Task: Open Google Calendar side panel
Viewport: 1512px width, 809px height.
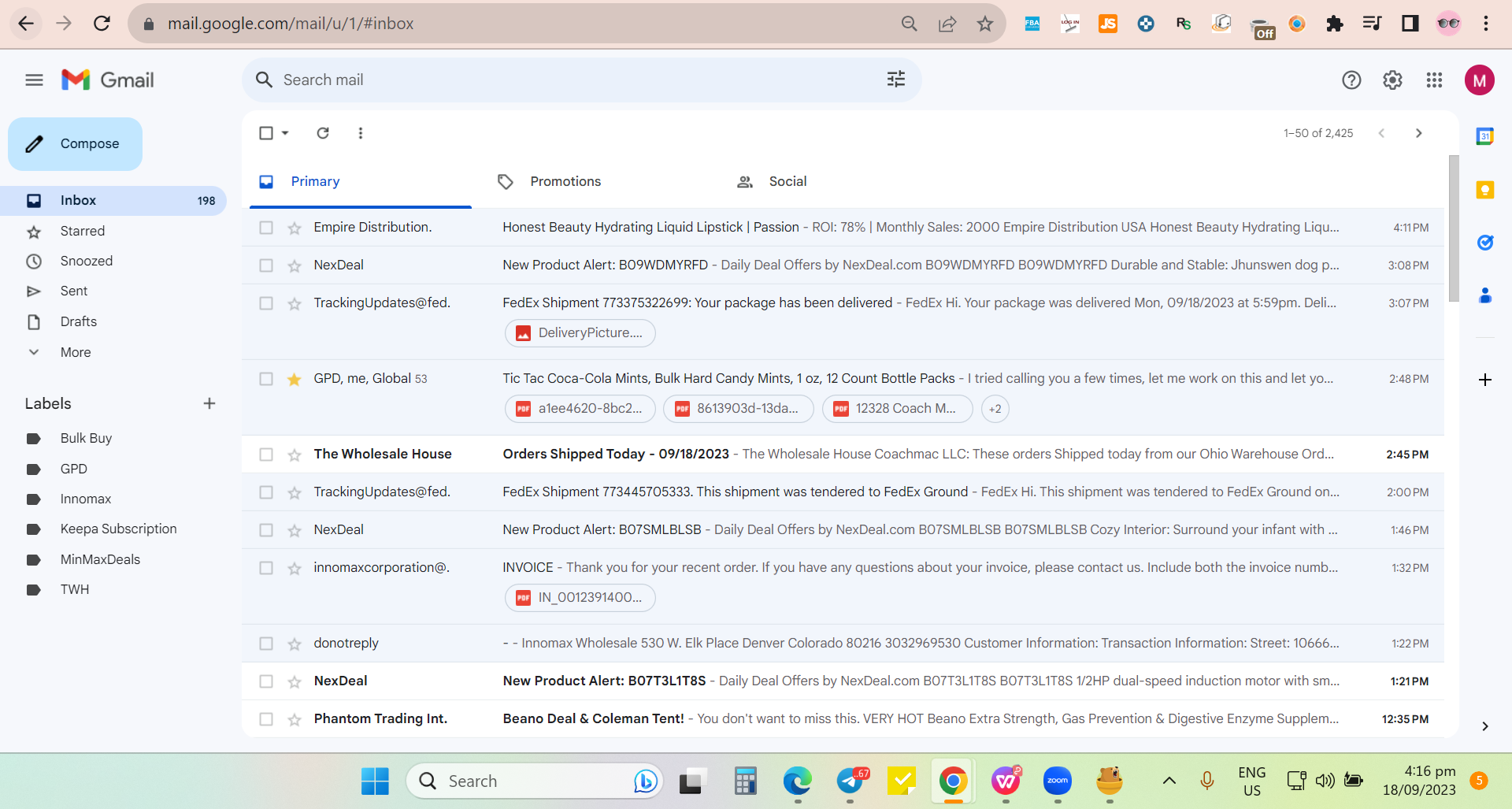Action: [1485, 136]
